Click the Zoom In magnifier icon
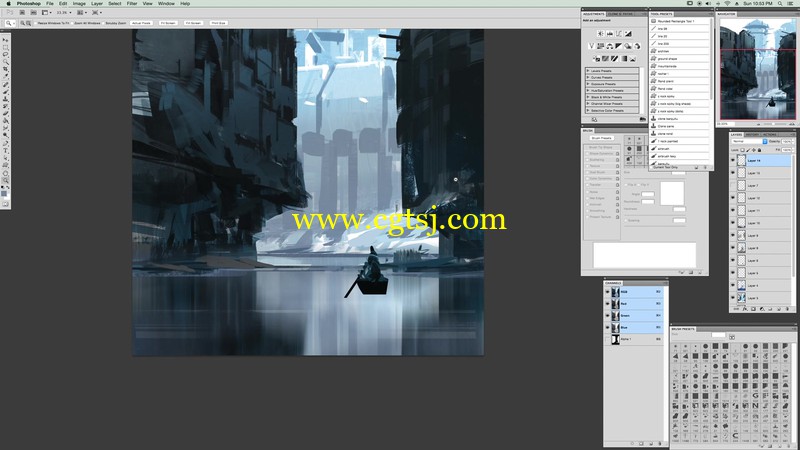 (x=22, y=23)
